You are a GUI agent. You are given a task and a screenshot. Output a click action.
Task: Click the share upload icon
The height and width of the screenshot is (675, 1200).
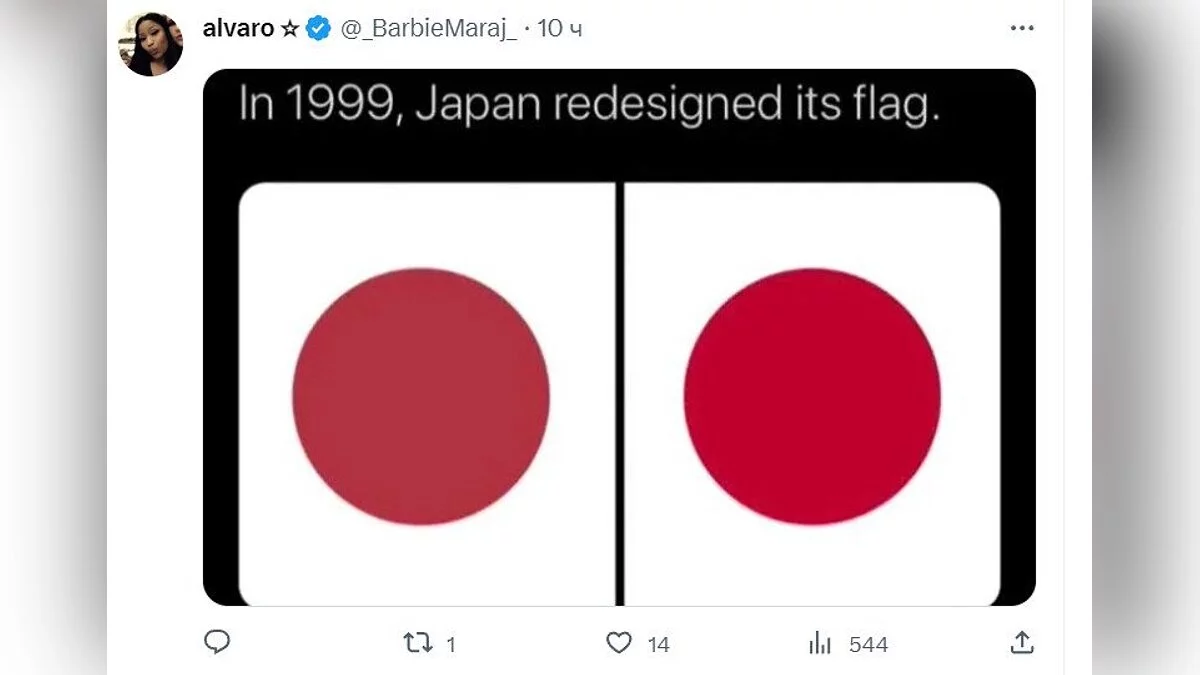click(x=1021, y=643)
